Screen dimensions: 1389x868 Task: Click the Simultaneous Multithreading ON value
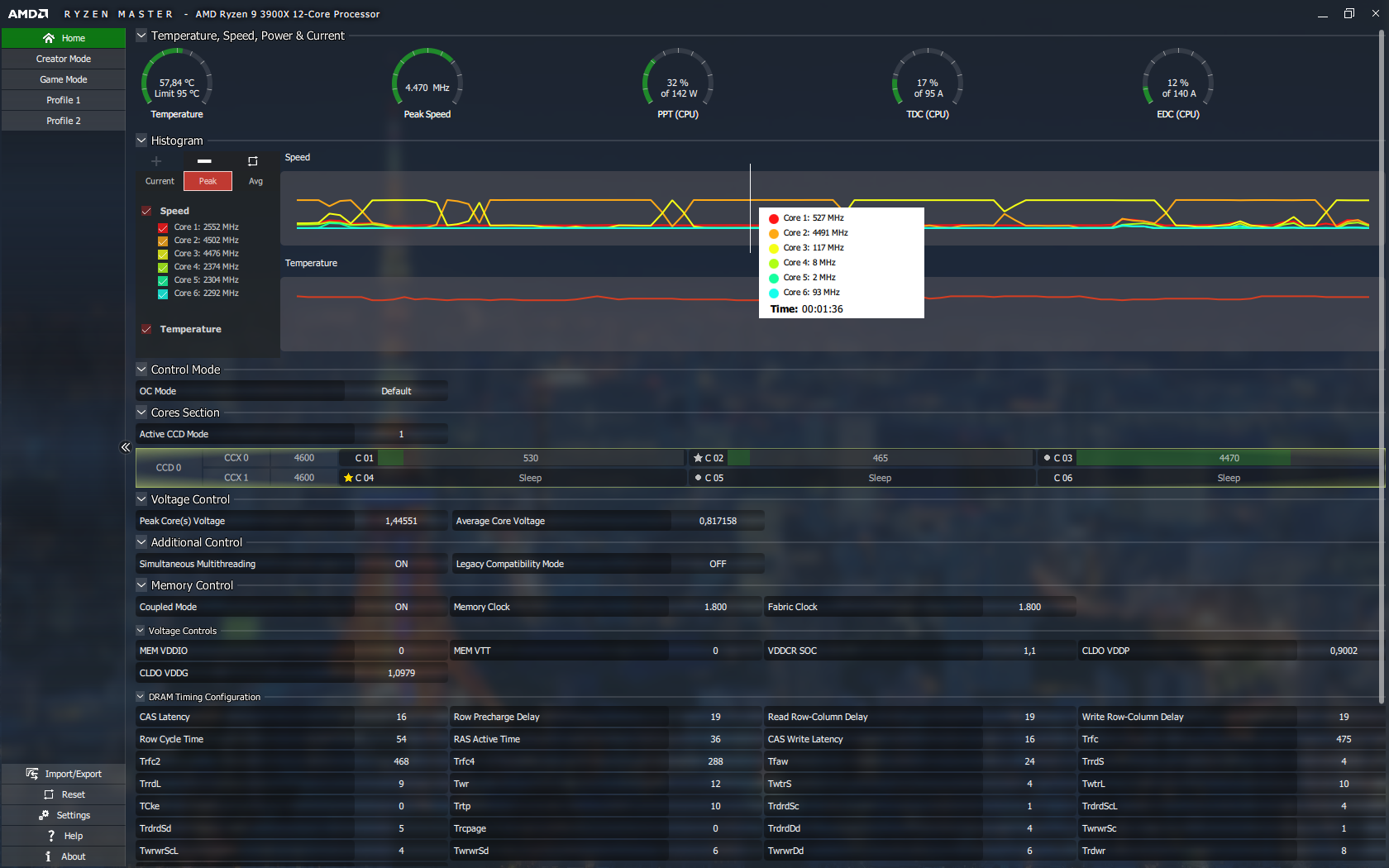click(401, 564)
